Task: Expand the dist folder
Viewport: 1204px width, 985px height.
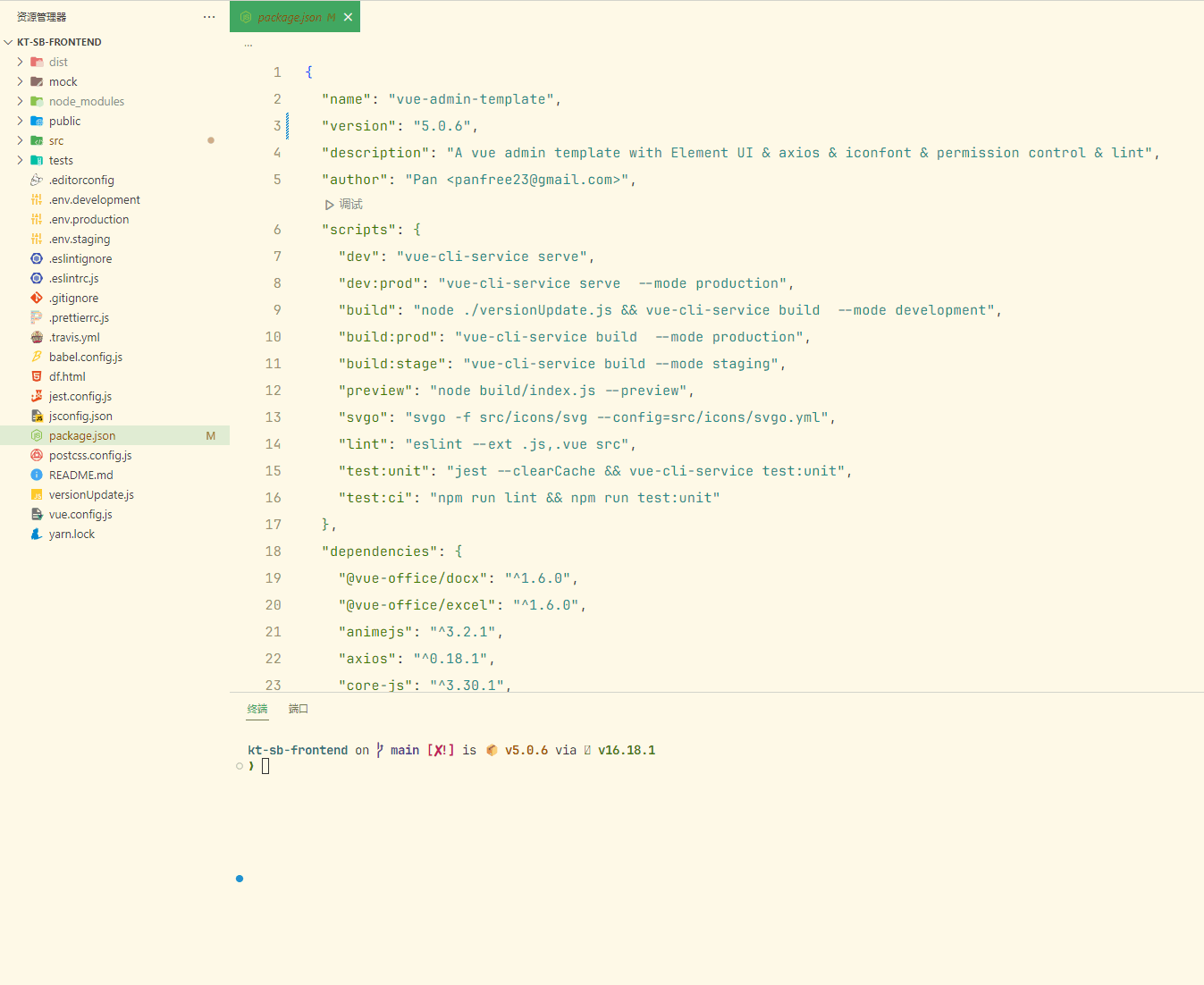Action: point(20,62)
